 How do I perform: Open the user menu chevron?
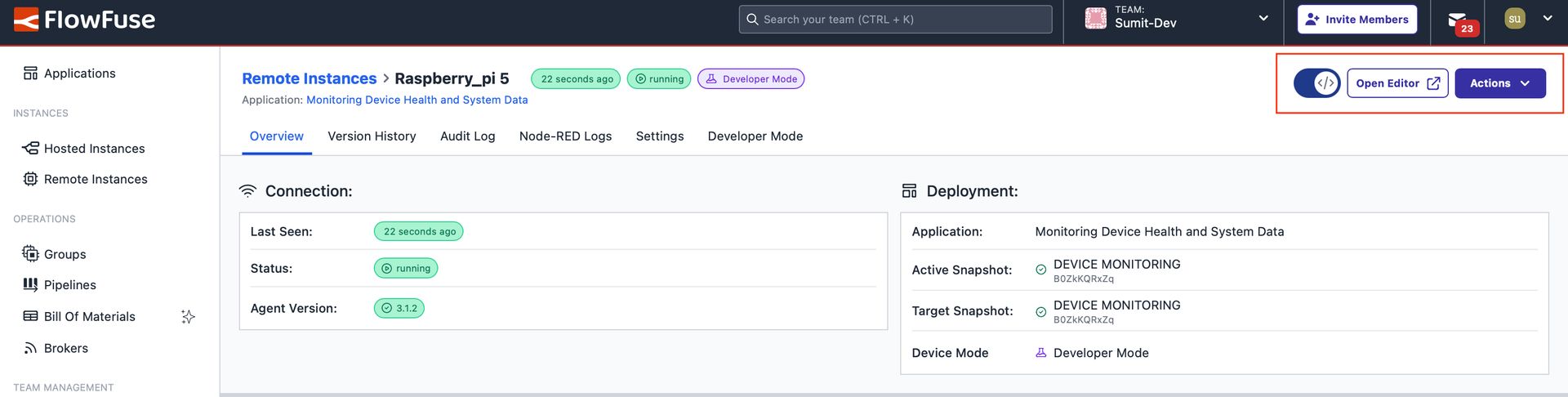(x=1548, y=18)
